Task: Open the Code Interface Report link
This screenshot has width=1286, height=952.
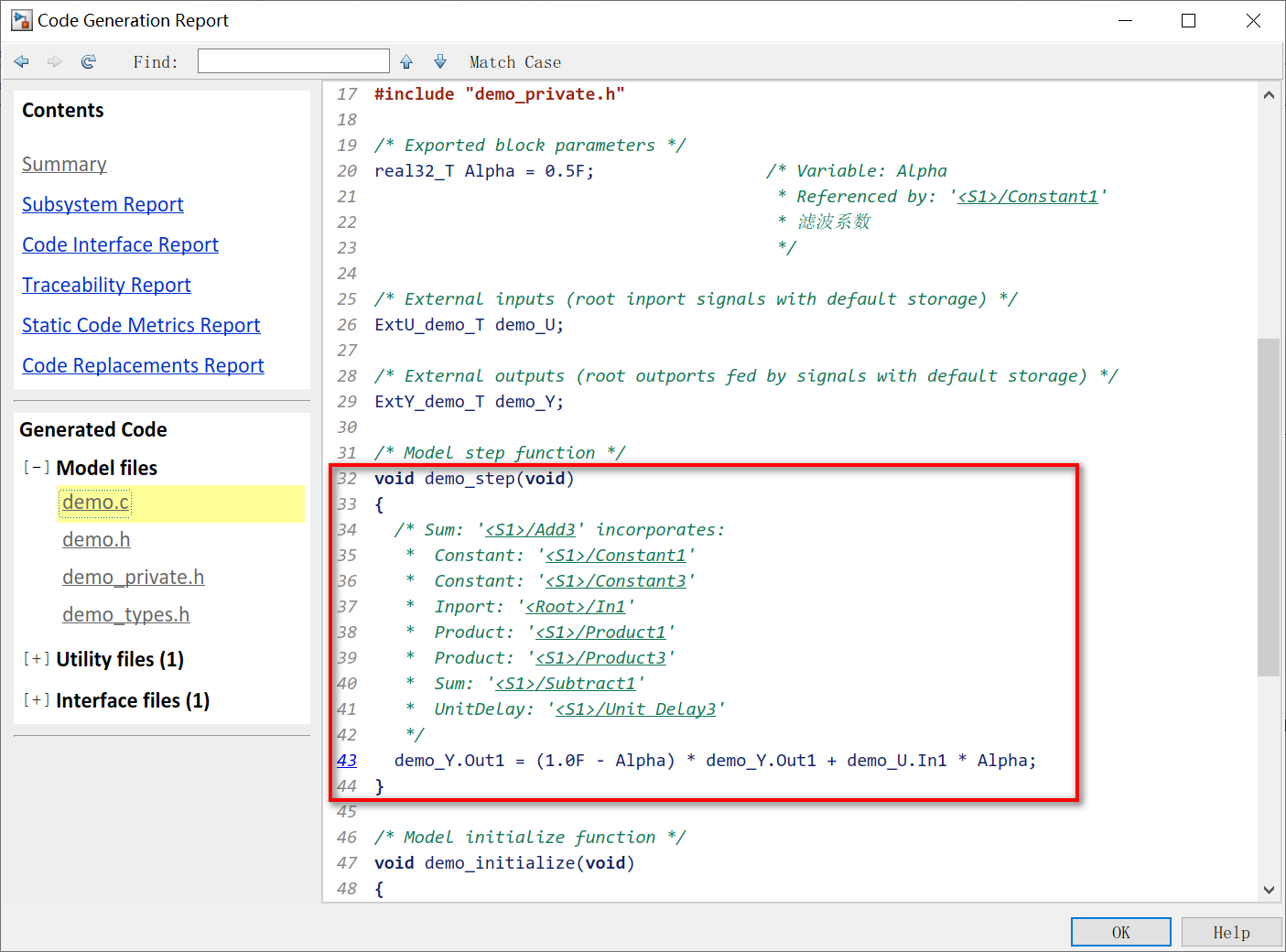Action: [x=120, y=244]
